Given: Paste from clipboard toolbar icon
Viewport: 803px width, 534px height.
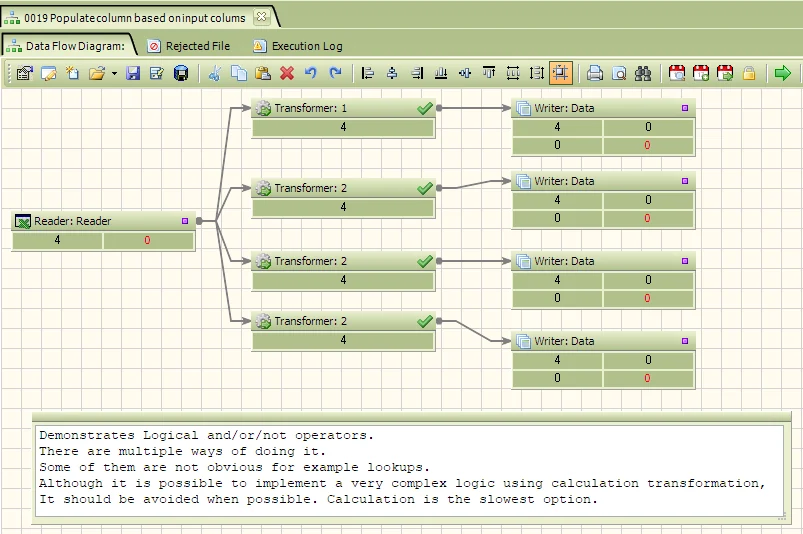Looking at the screenshot, I should 263,74.
